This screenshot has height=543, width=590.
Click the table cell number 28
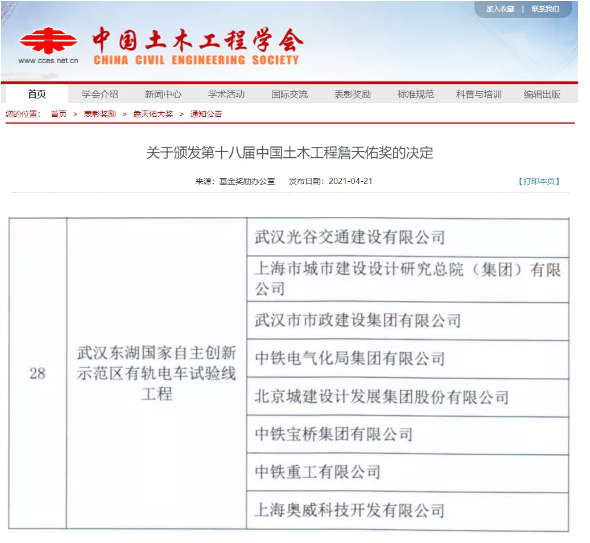[37, 373]
